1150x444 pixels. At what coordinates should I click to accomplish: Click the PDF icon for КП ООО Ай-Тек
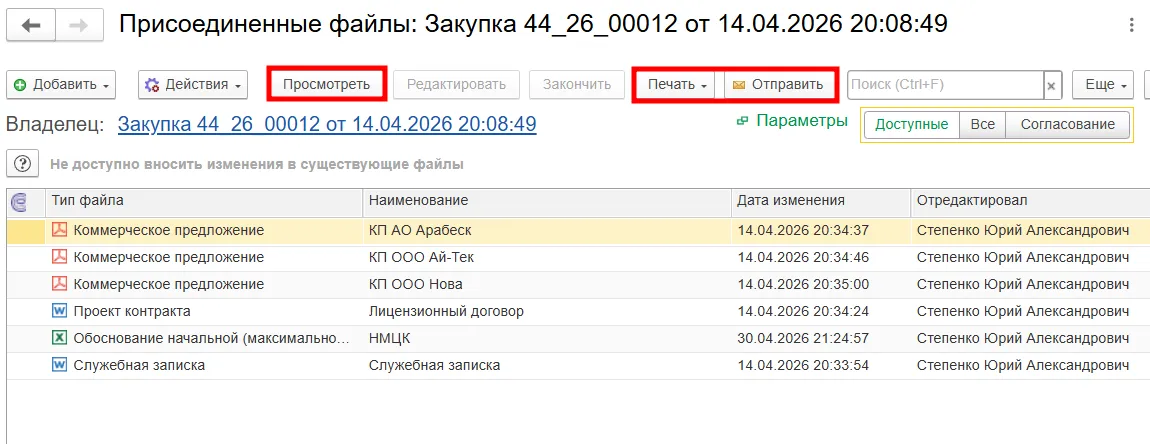(x=59, y=258)
